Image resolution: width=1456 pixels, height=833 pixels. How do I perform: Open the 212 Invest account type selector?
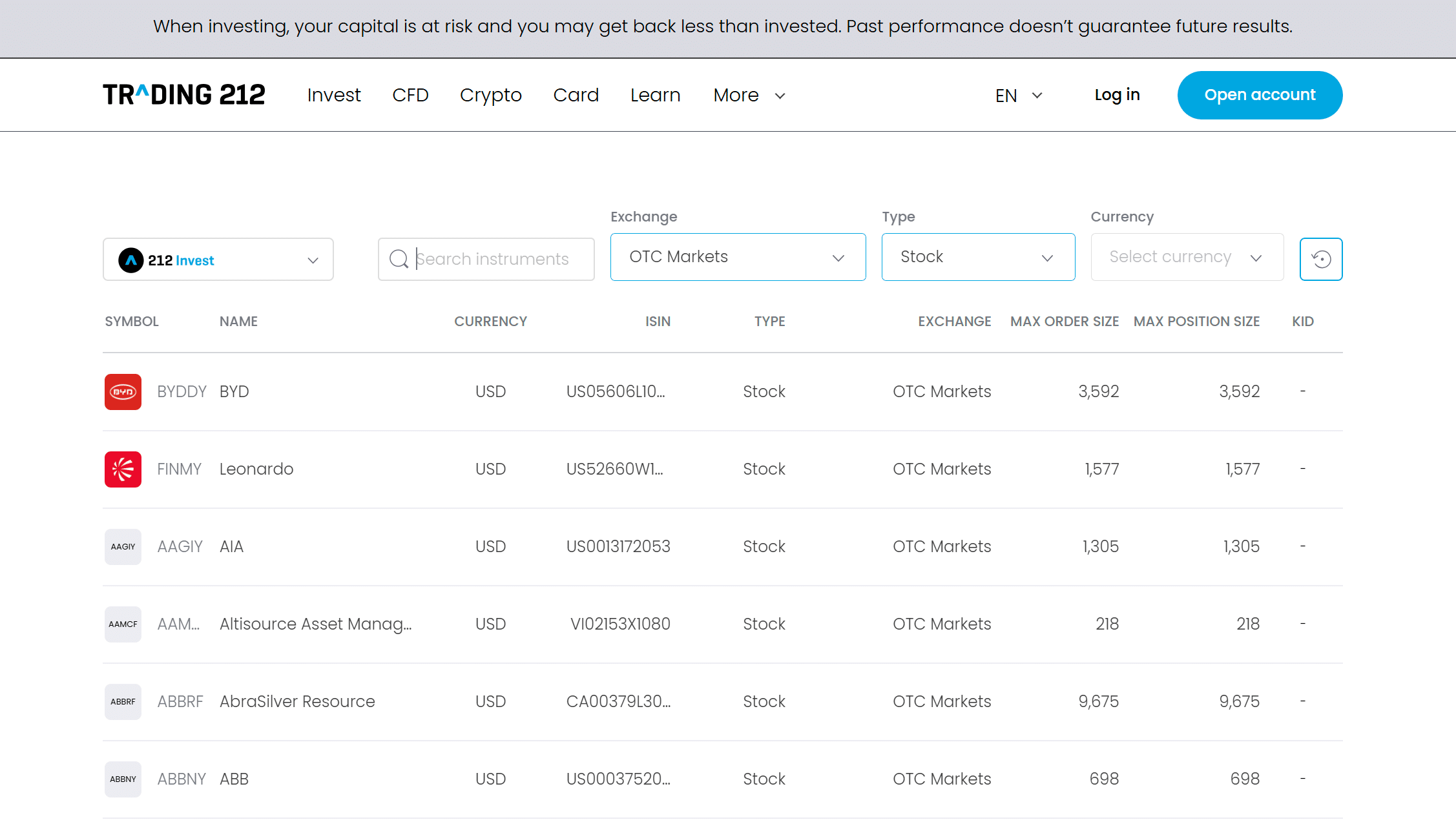tap(218, 260)
